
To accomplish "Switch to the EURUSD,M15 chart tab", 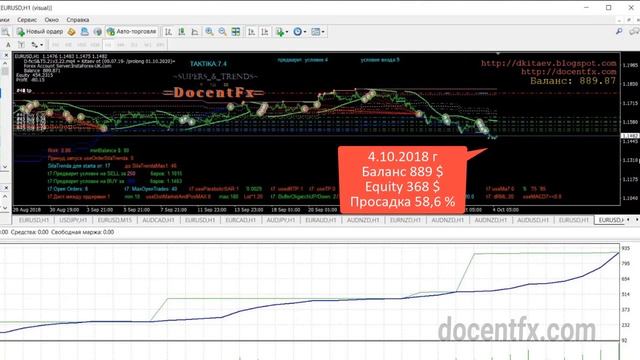I will (115, 220).
